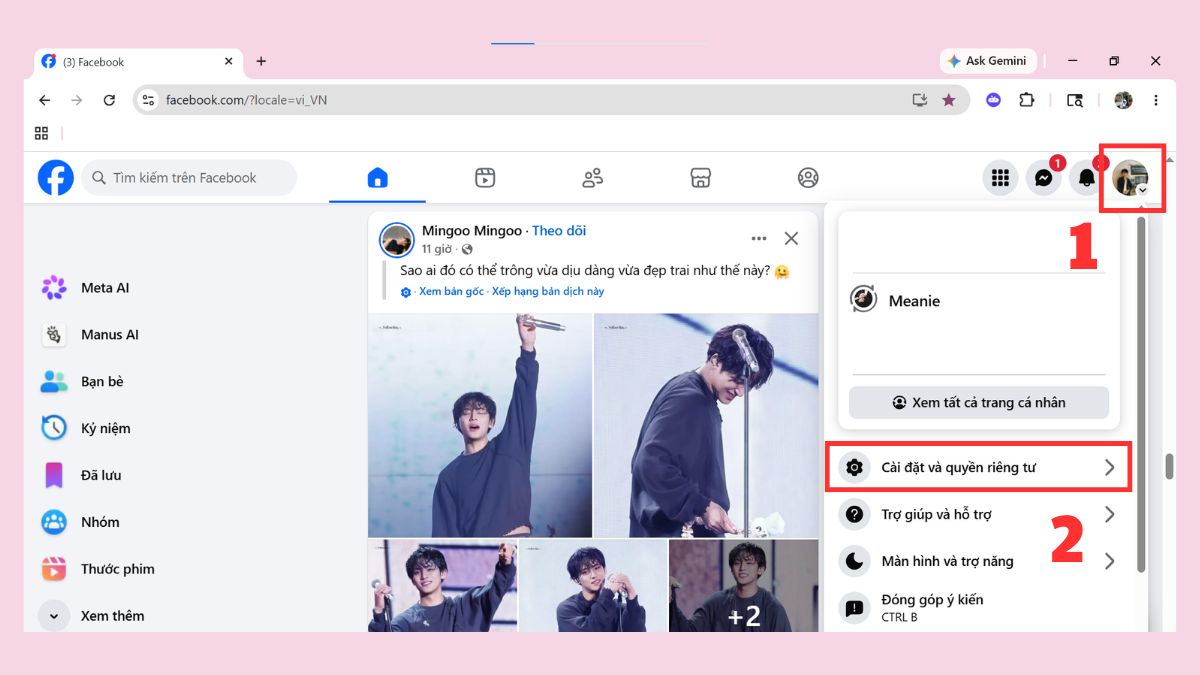This screenshot has width=1200, height=675.
Task: Click the facebook.com address bar URL
Action: pos(246,100)
